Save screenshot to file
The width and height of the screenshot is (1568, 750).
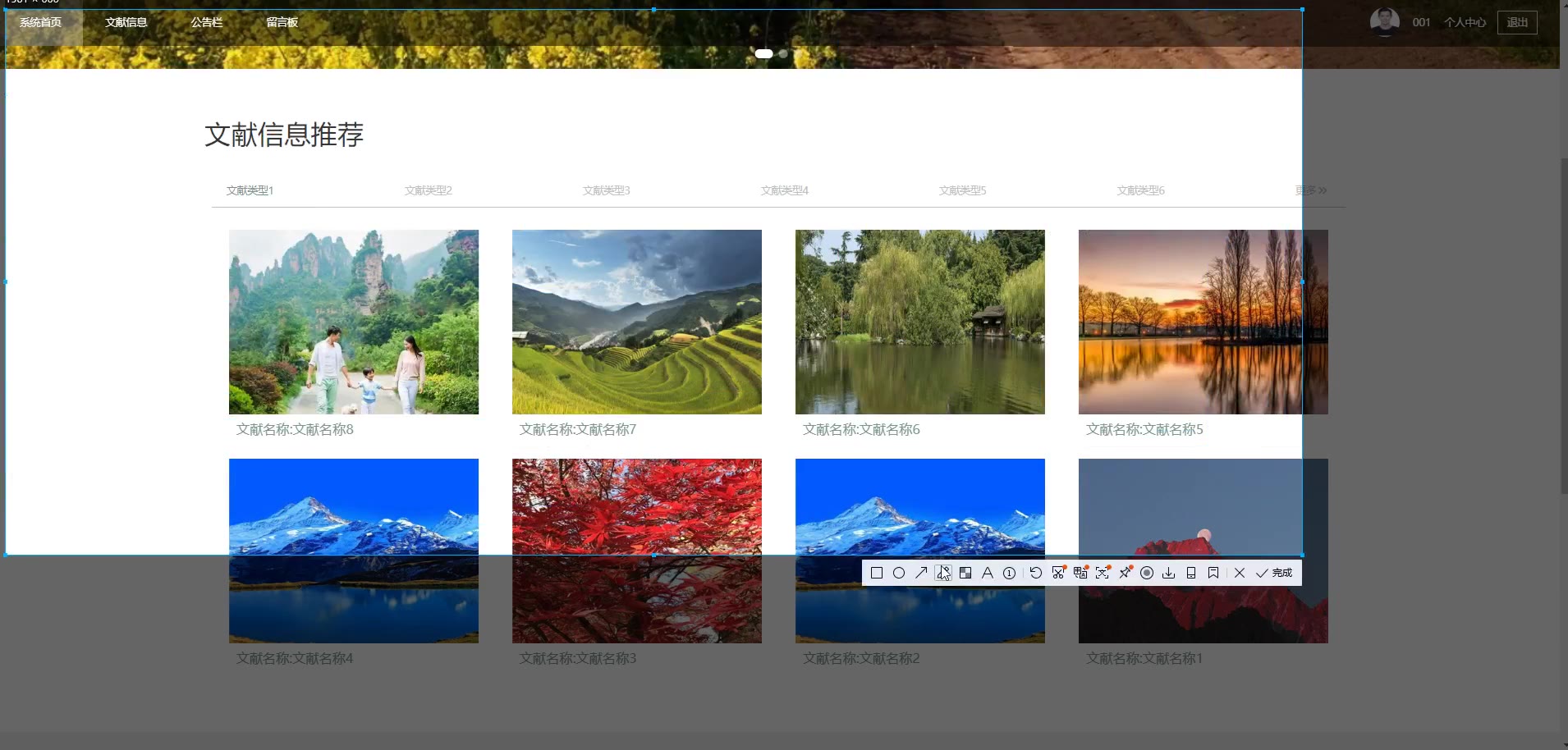[x=1169, y=573]
